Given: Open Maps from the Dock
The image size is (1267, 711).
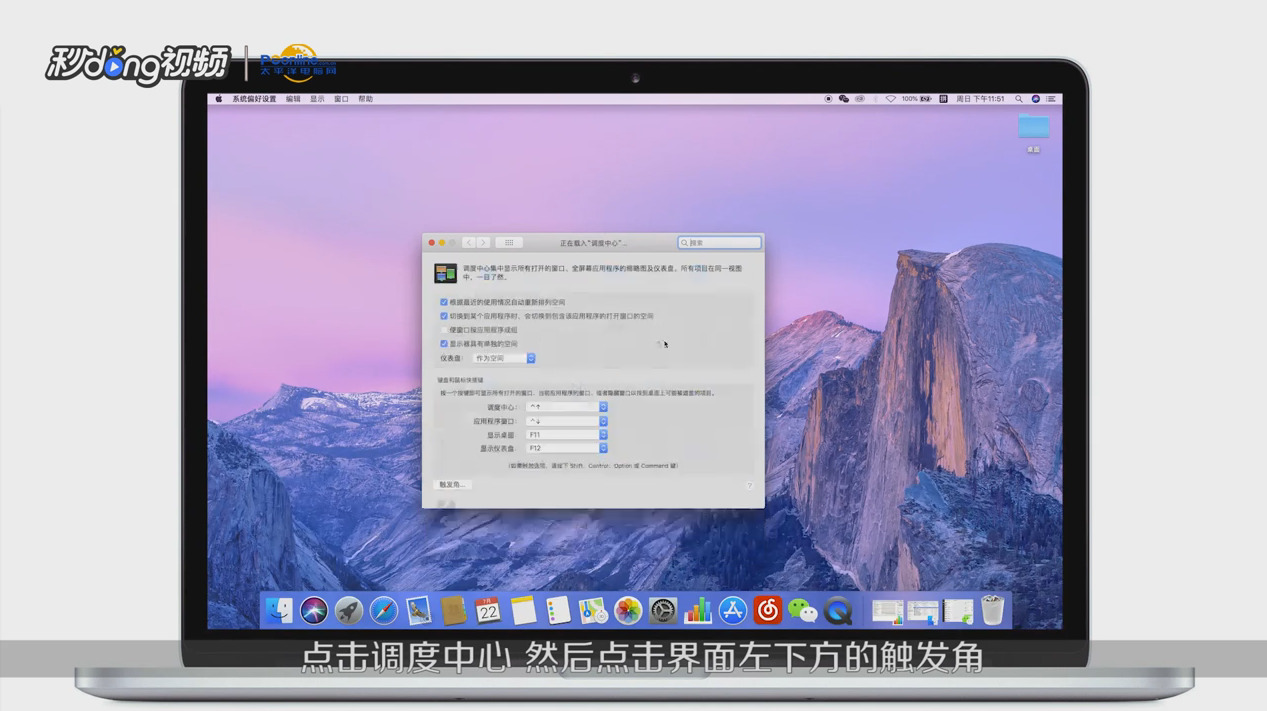Looking at the screenshot, I should pos(593,610).
